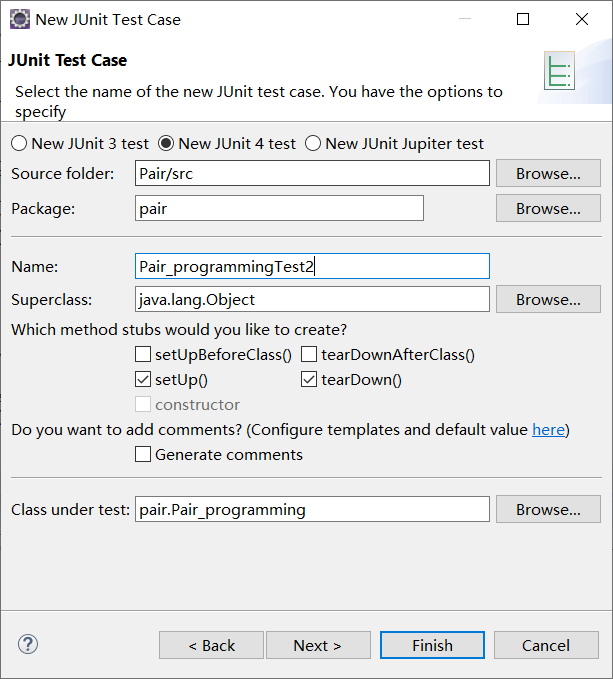Viewport: 613px width, 679px height.
Task: Enable tearDownAfterClass() stub checkbox
Action: (309, 354)
